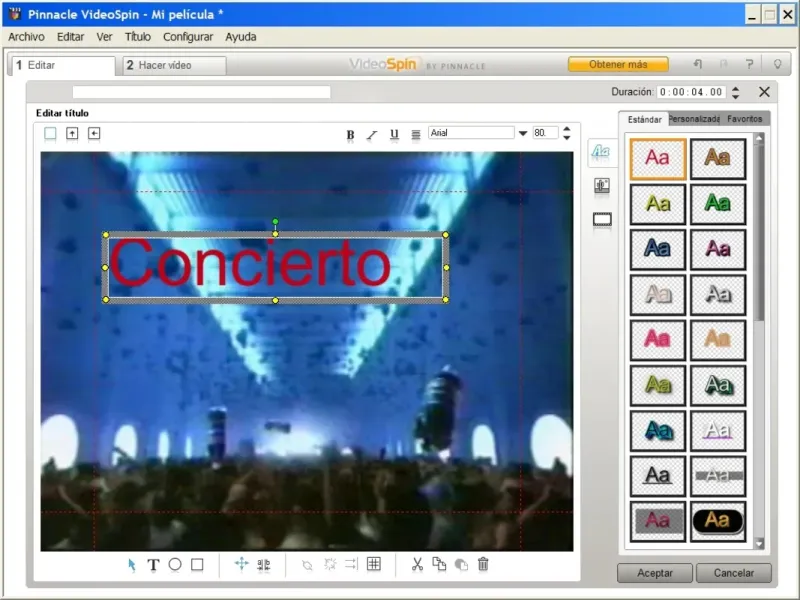The image size is (800, 600).
Task: Pick the rectangle shape tool
Action: pyautogui.click(x=197, y=565)
